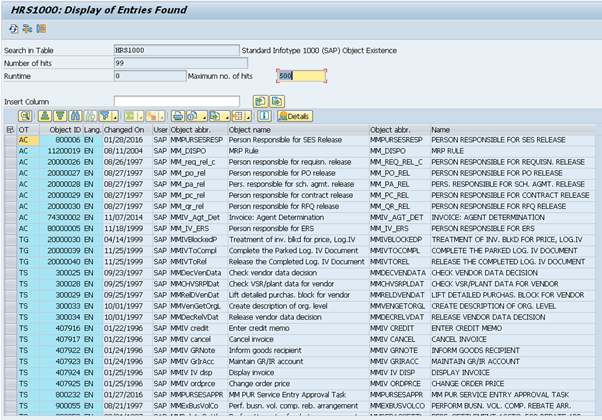Sort the list in descending order
The height and width of the screenshot is (420, 602).
point(61,116)
